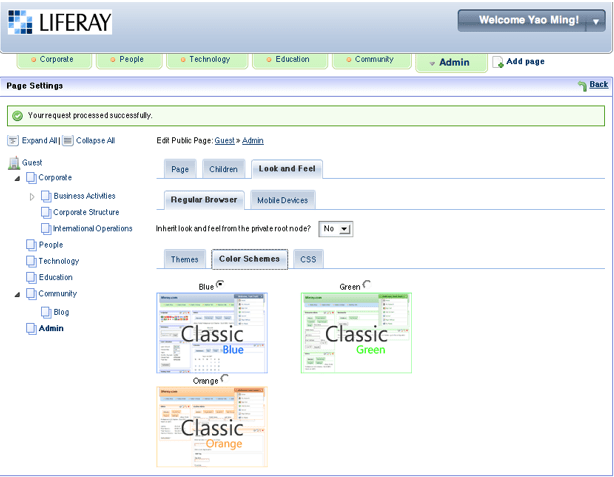Click the Add page icon
This screenshot has height=477, width=614.
point(498,62)
